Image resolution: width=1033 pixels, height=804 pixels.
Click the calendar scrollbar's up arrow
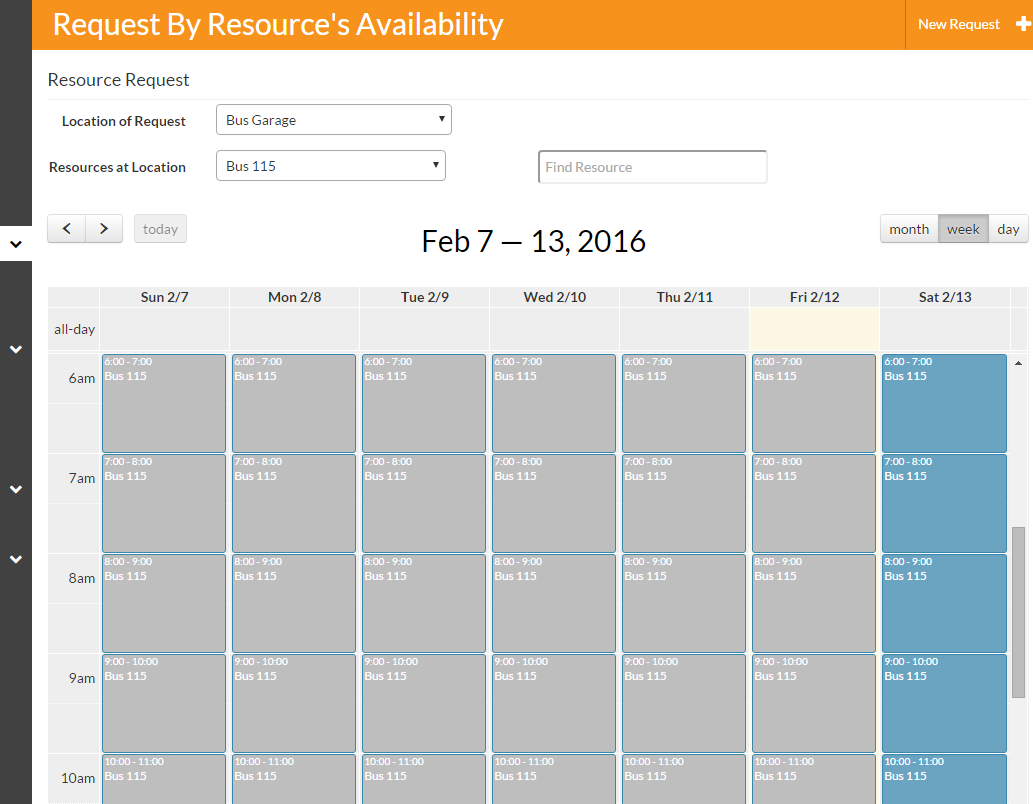(x=1018, y=363)
